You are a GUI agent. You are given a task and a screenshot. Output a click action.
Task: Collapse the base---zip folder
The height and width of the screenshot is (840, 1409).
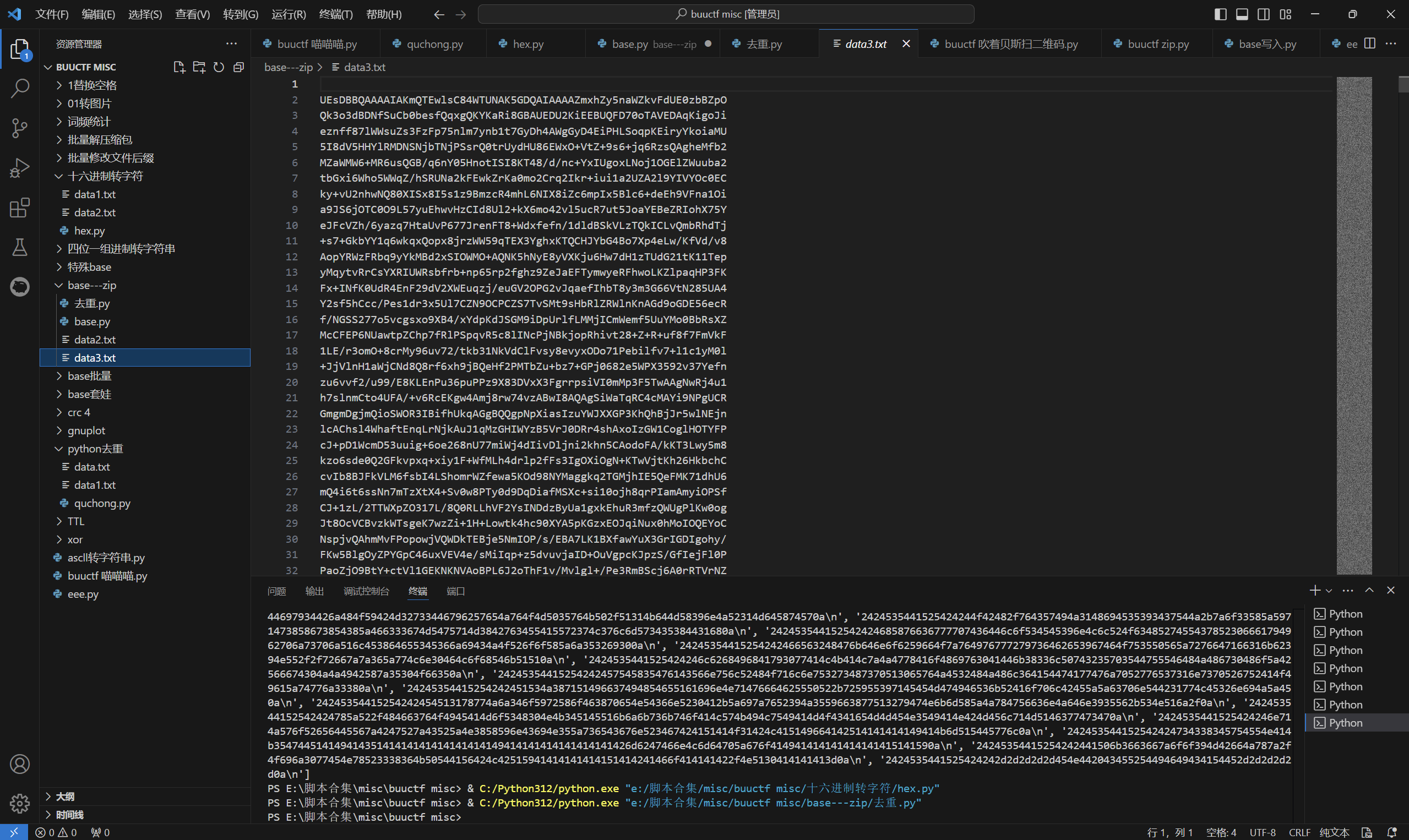coord(145,285)
